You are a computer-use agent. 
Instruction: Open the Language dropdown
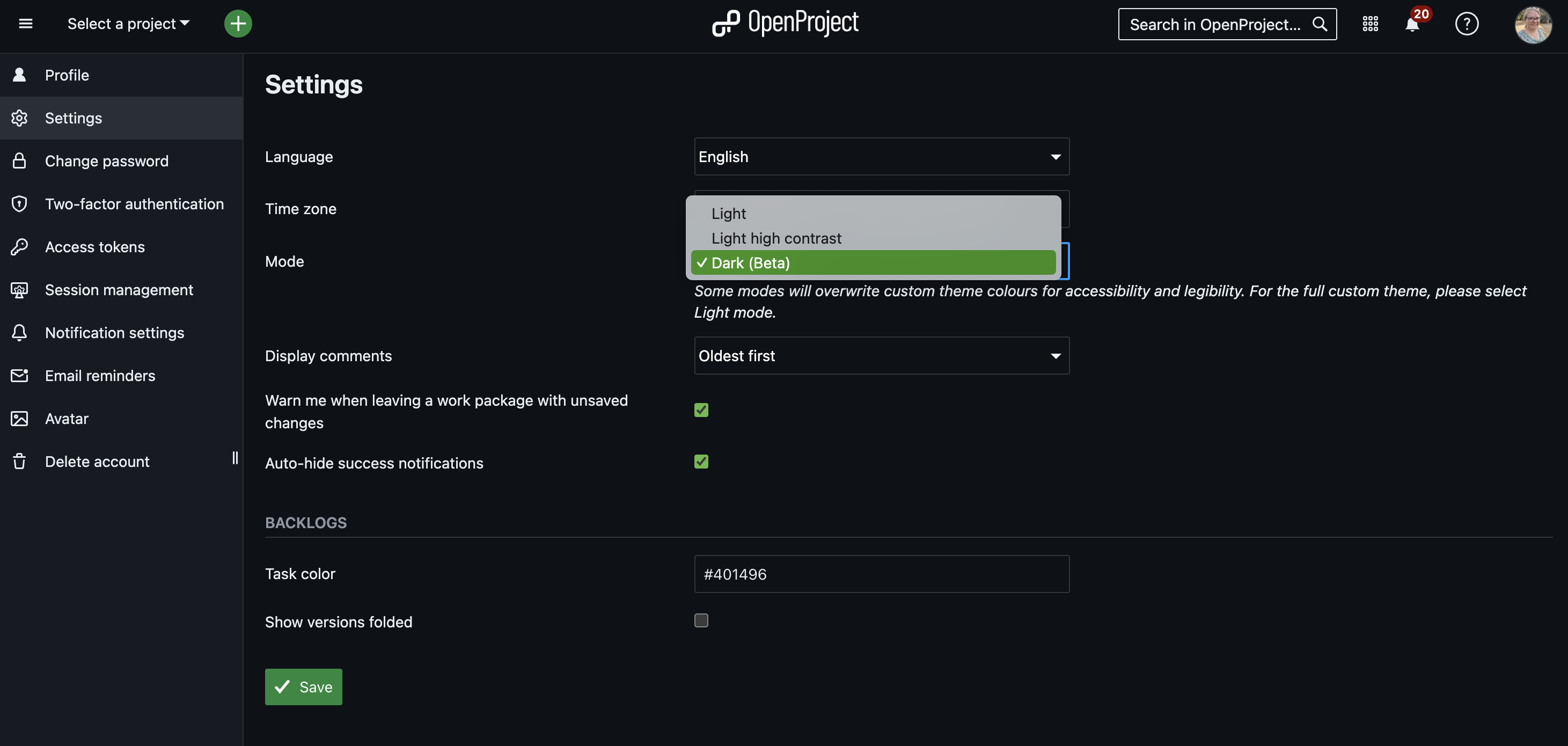pos(881,157)
